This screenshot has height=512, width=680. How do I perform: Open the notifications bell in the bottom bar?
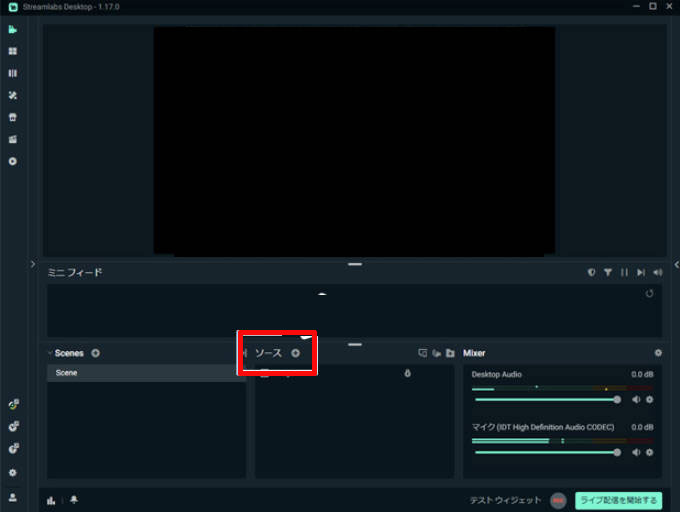pyautogui.click(x=74, y=500)
